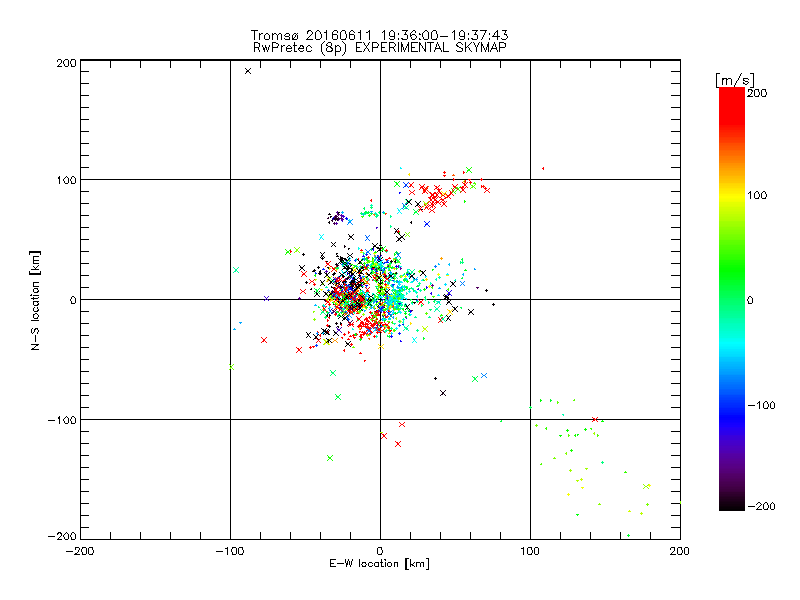Click the y-axis tick label '-100'
The height and width of the screenshot is (600, 800).
pyautogui.click(x=62, y=420)
